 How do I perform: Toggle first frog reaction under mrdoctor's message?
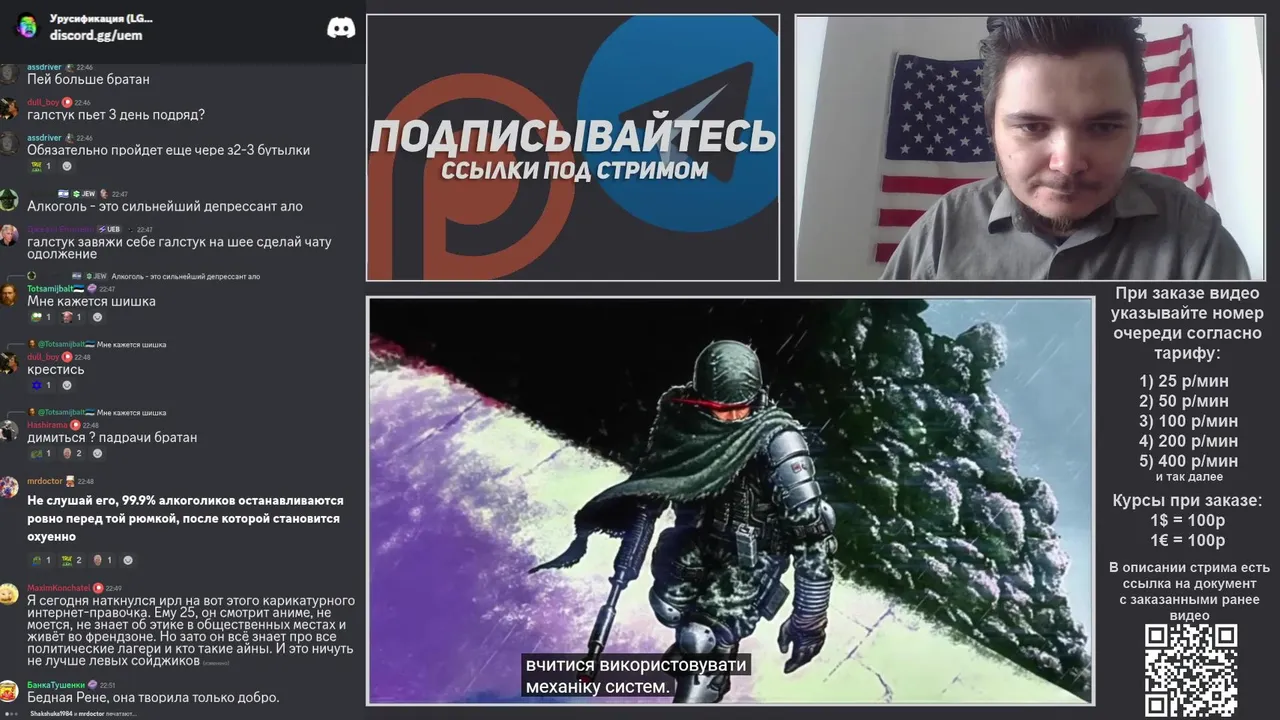[41, 560]
